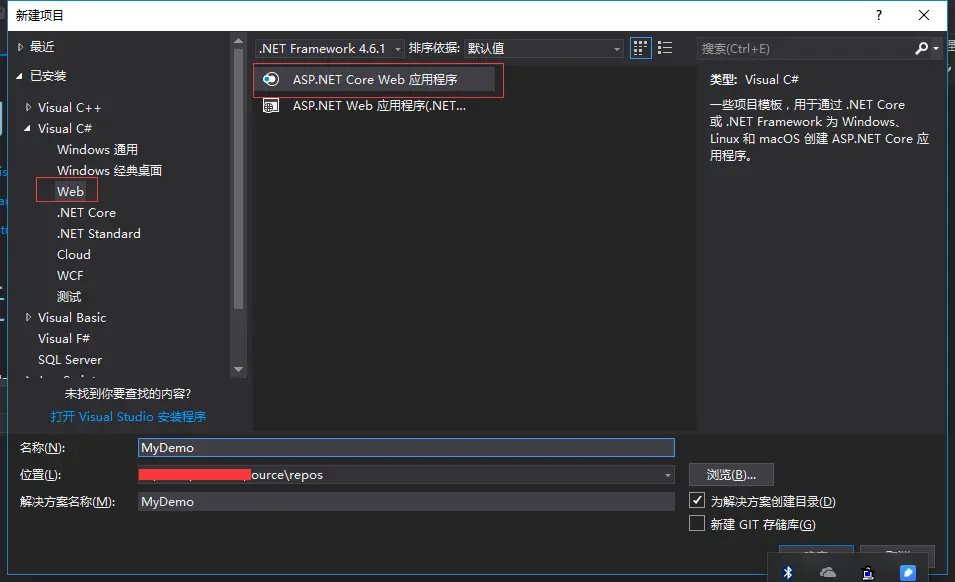Select the Cloud category

pyautogui.click(x=74, y=254)
